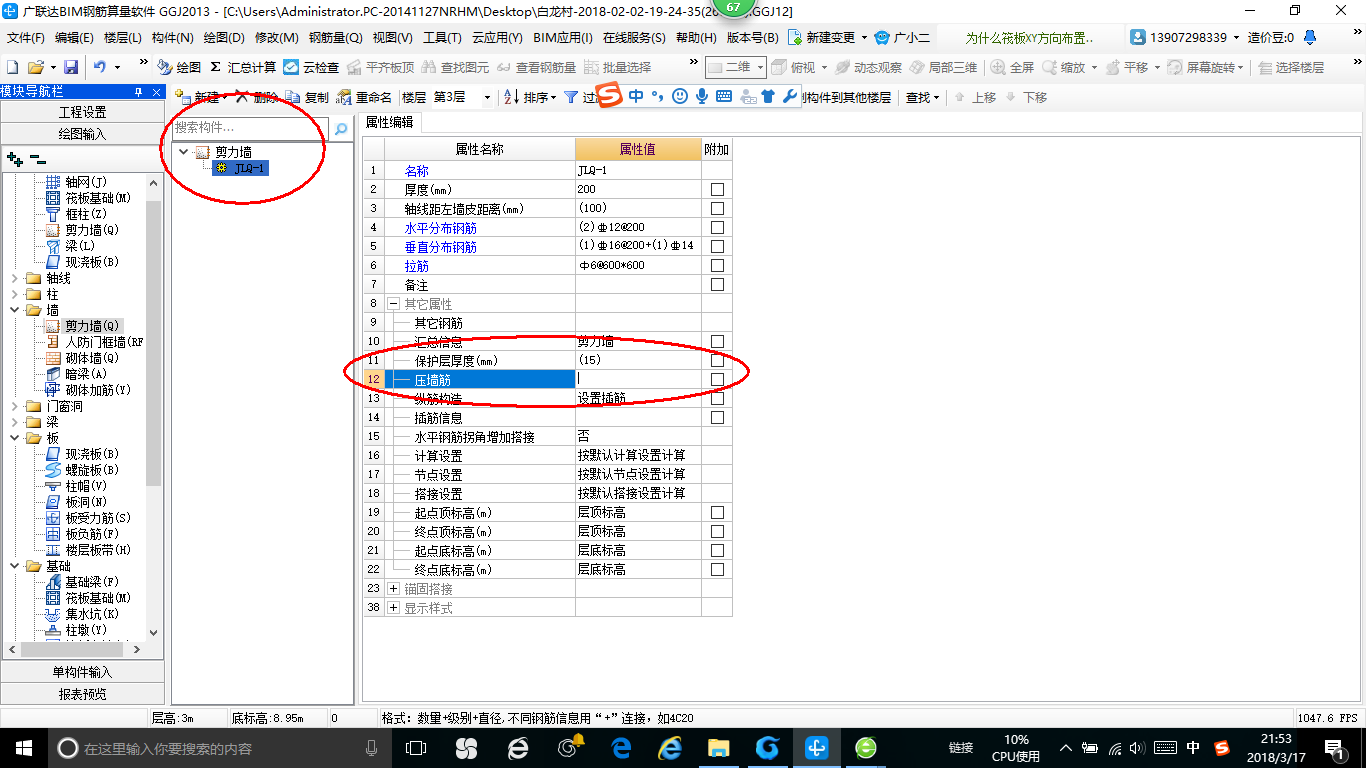Screen dimensions: 1366x768
Task: Click expand-all plus icon in navigation panel
Action: click(x=14, y=159)
